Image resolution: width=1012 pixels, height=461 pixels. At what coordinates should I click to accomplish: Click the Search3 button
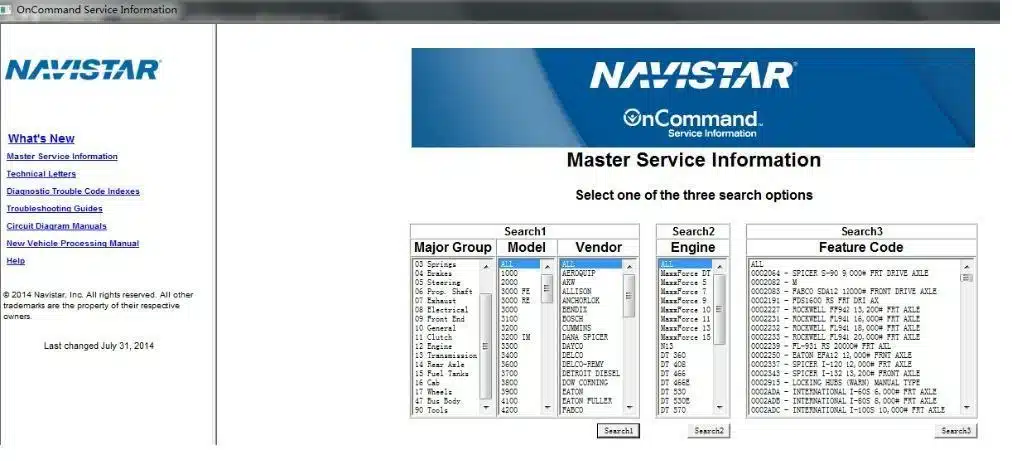pyautogui.click(x=956, y=431)
